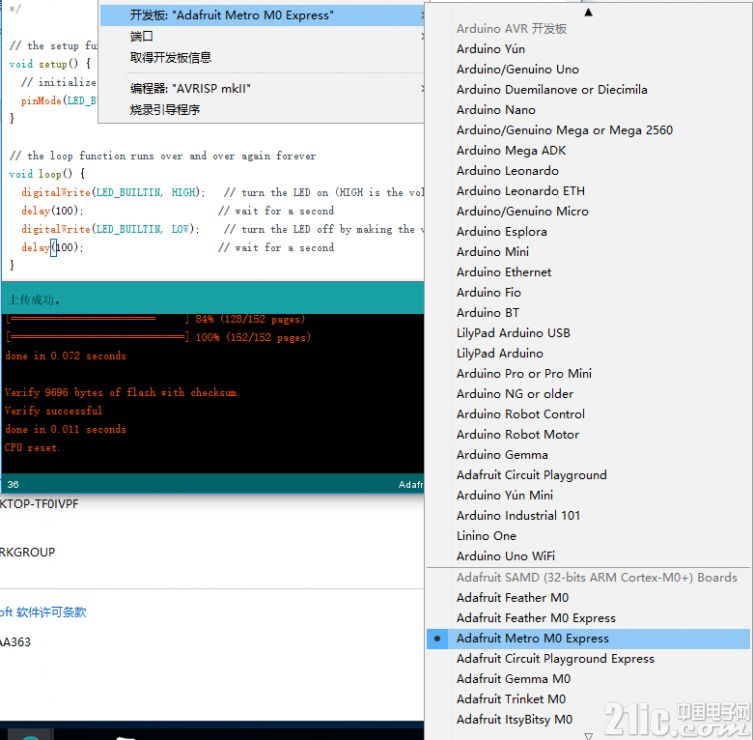Open the 端口 port submenu
Screen dimensions: 753x740
[262, 36]
